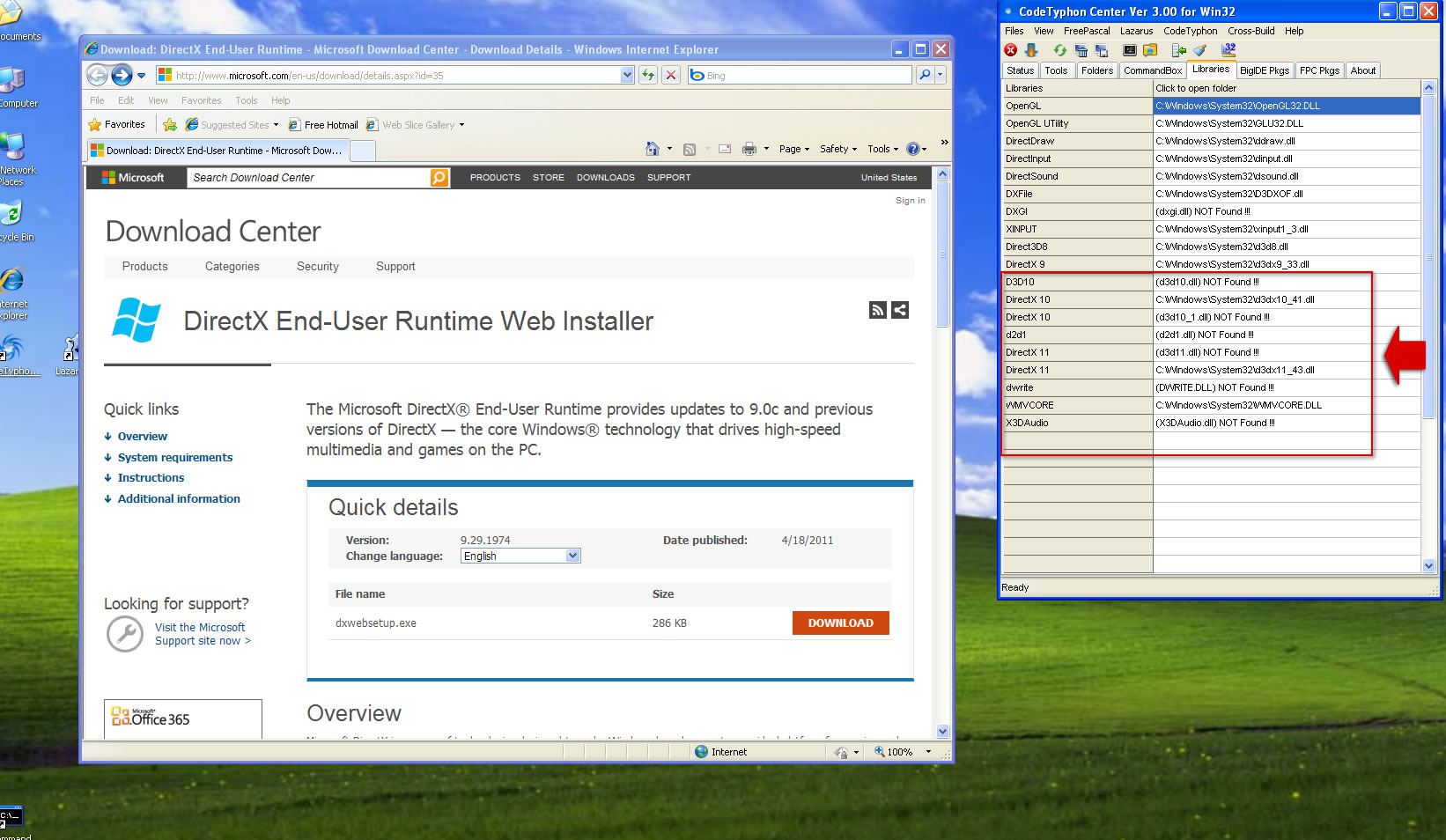Open the Lazarus menu in CodeTyphon
Image resolution: width=1446 pixels, height=840 pixels.
coord(1136,31)
